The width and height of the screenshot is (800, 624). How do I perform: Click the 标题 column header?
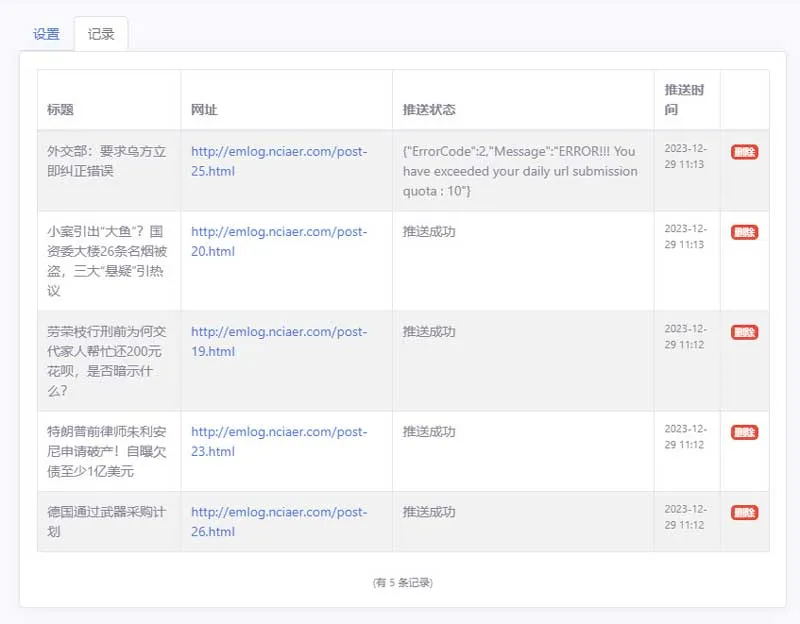(x=60, y=110)
